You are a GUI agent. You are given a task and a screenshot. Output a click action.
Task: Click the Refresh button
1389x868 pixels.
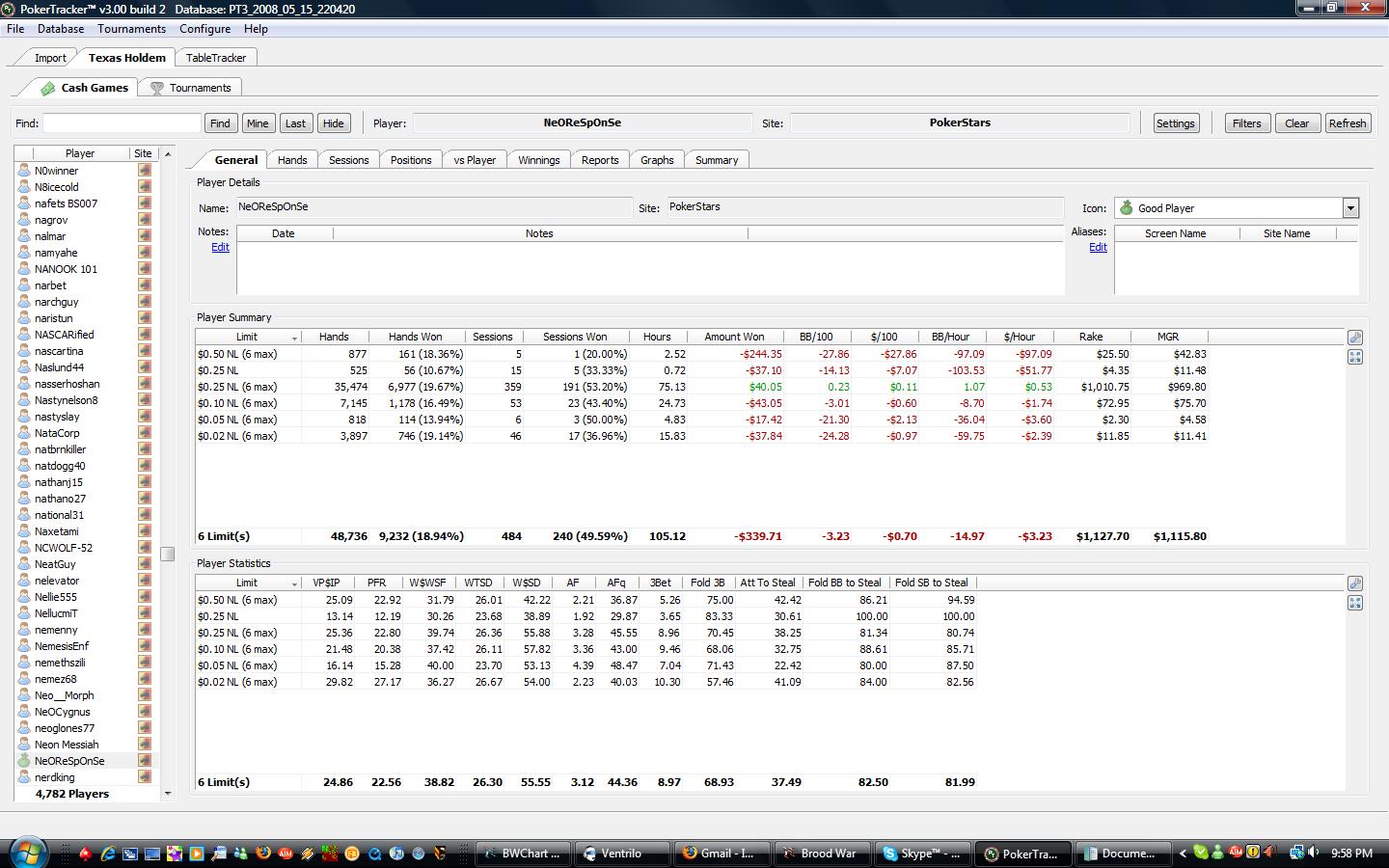coord(1348,123)
